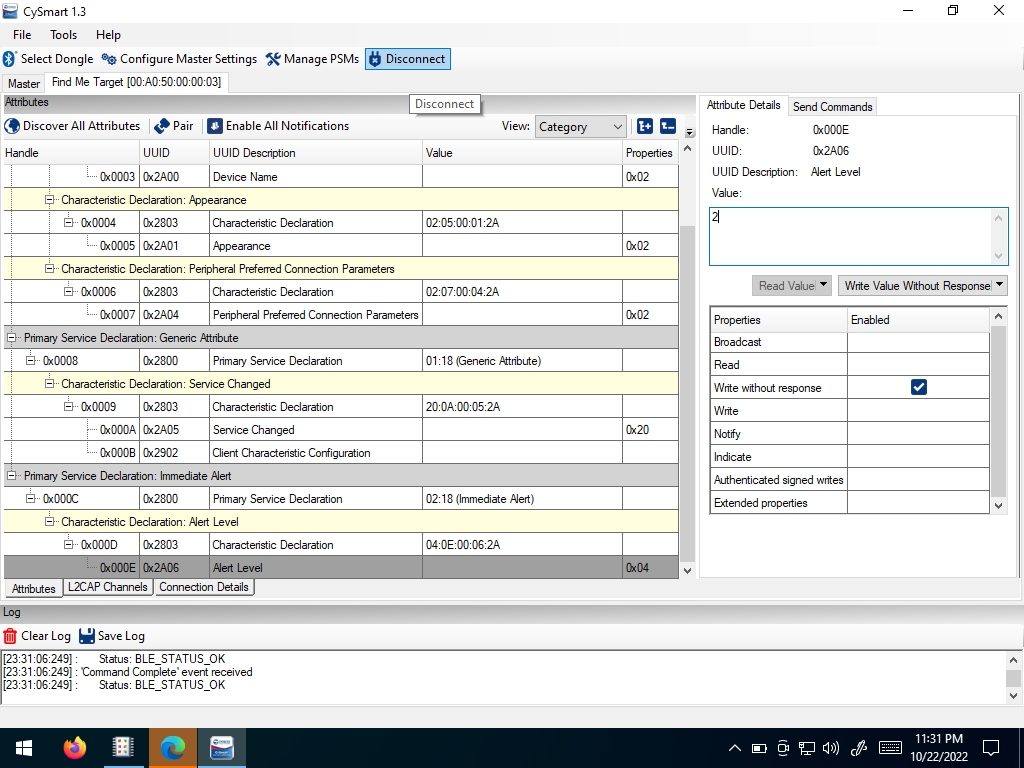Collapse all attributes tree icon
Viewport: 1024px width, 768px height.
coord(668,126)
